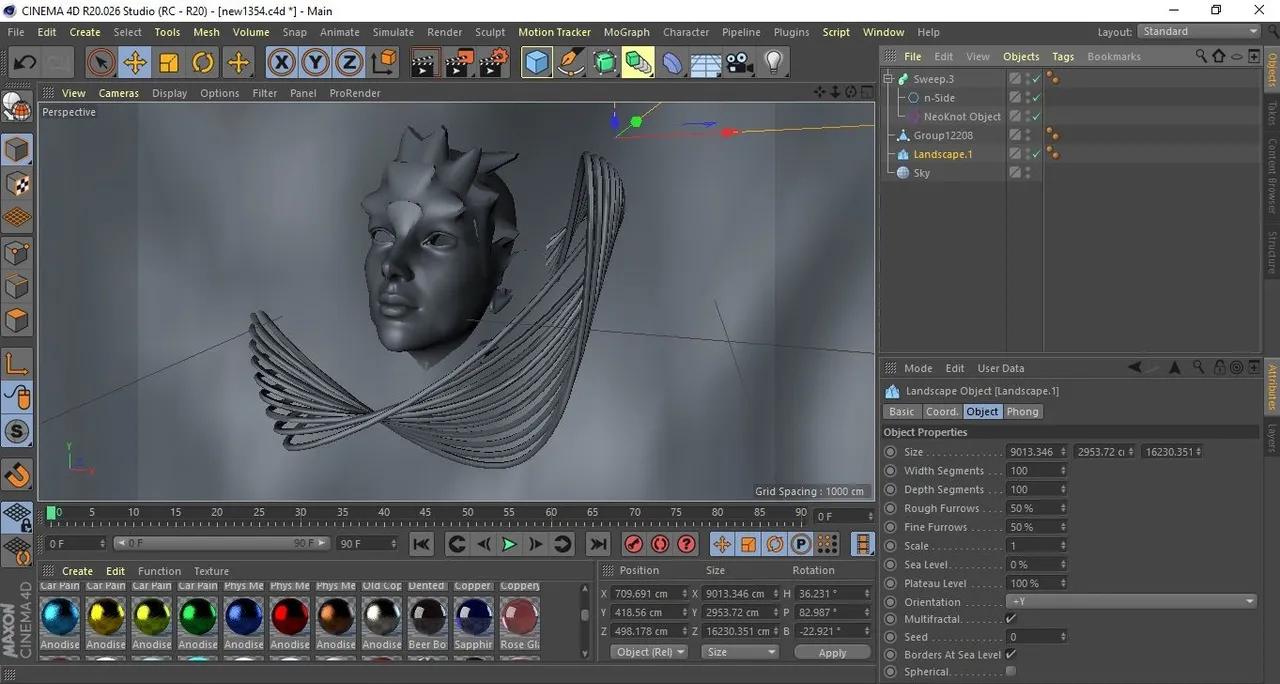
Task: Activate the Scale tool in top toolbar
Action: click(x=169, y=63)
